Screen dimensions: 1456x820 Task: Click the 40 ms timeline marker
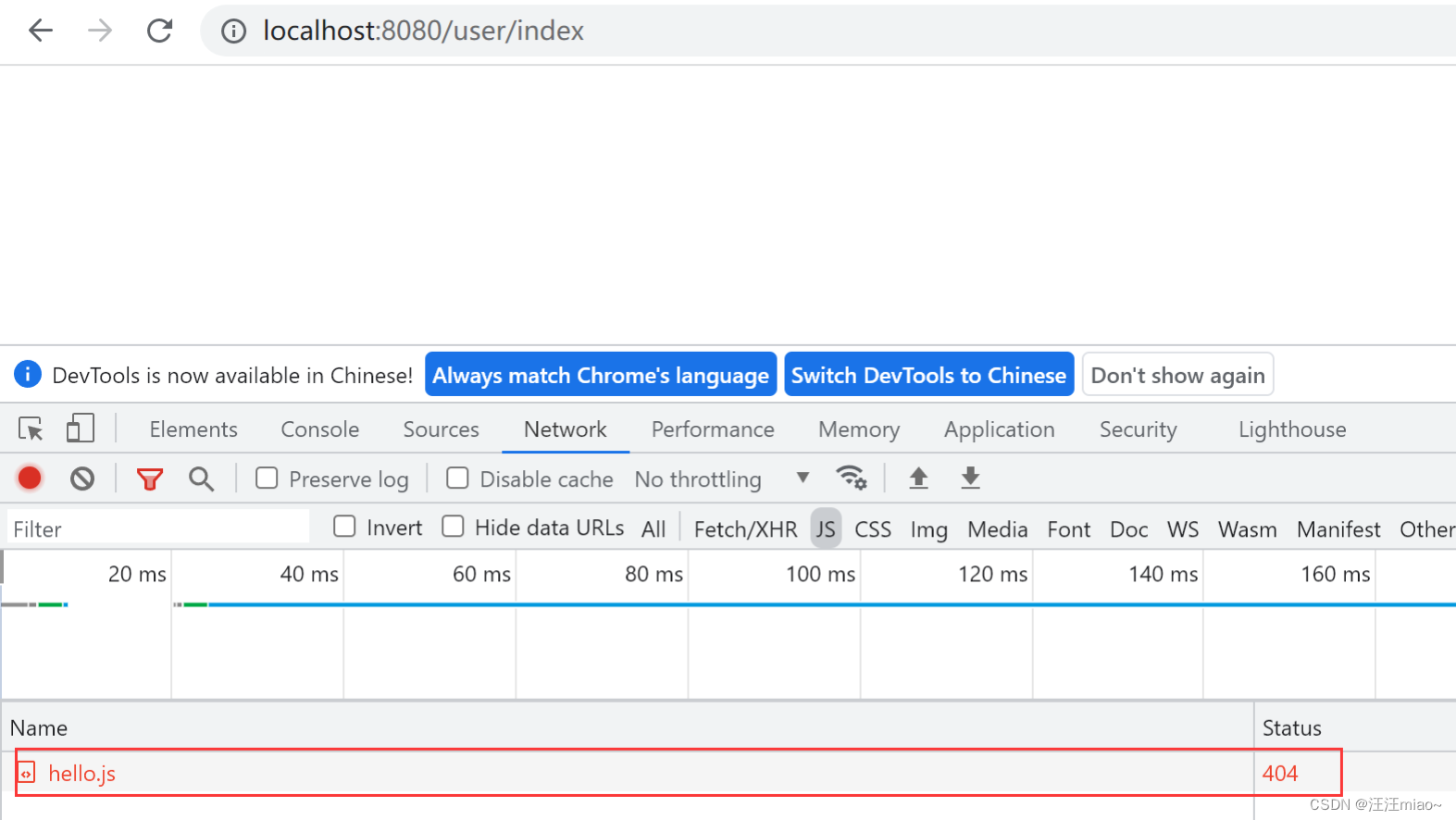[309, 574]
